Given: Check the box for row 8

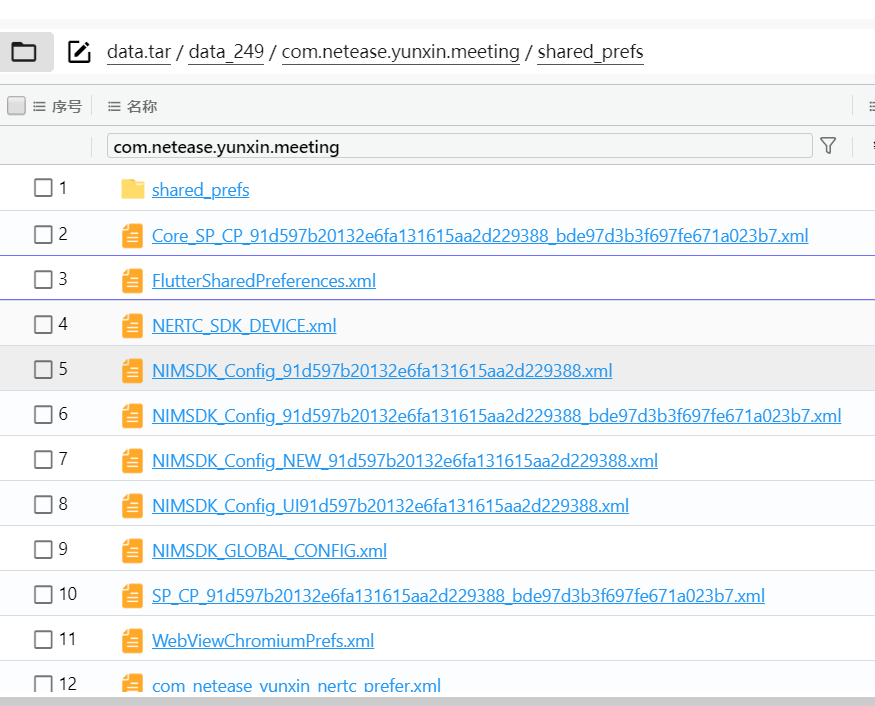Looking at the screenshot, I should [x=43, y=505].
